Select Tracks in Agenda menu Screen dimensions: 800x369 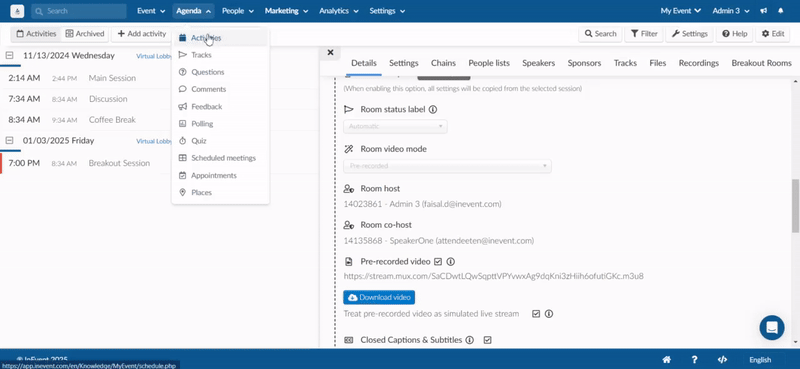pyautogui.click(x=220, y=55)
